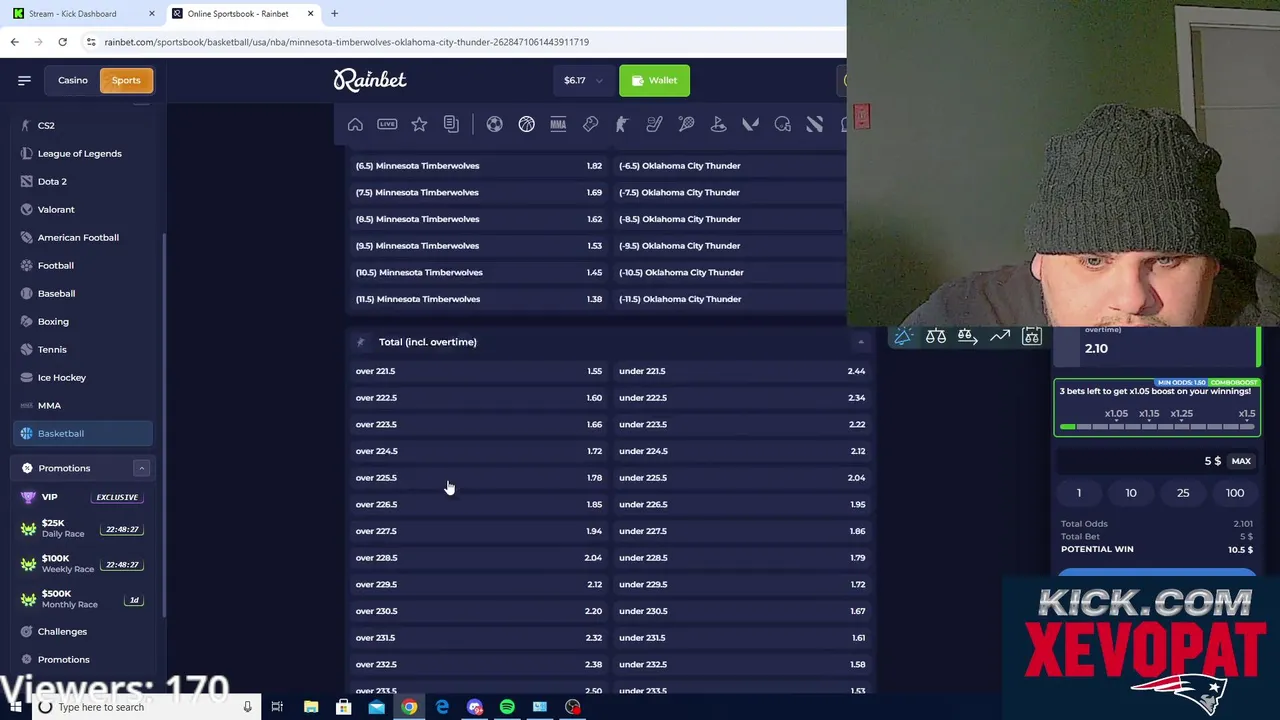Bet on over 228.5 at 2.04
Image resolution: width=1280 pixels, height=720 pixels.
[479, 557]
